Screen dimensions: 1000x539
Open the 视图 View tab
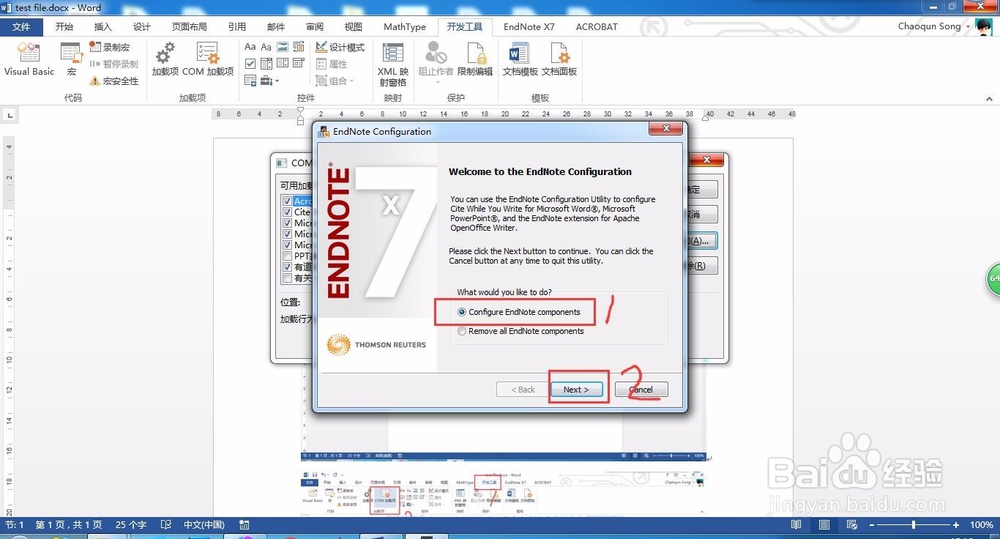click(x=353, y=27)
